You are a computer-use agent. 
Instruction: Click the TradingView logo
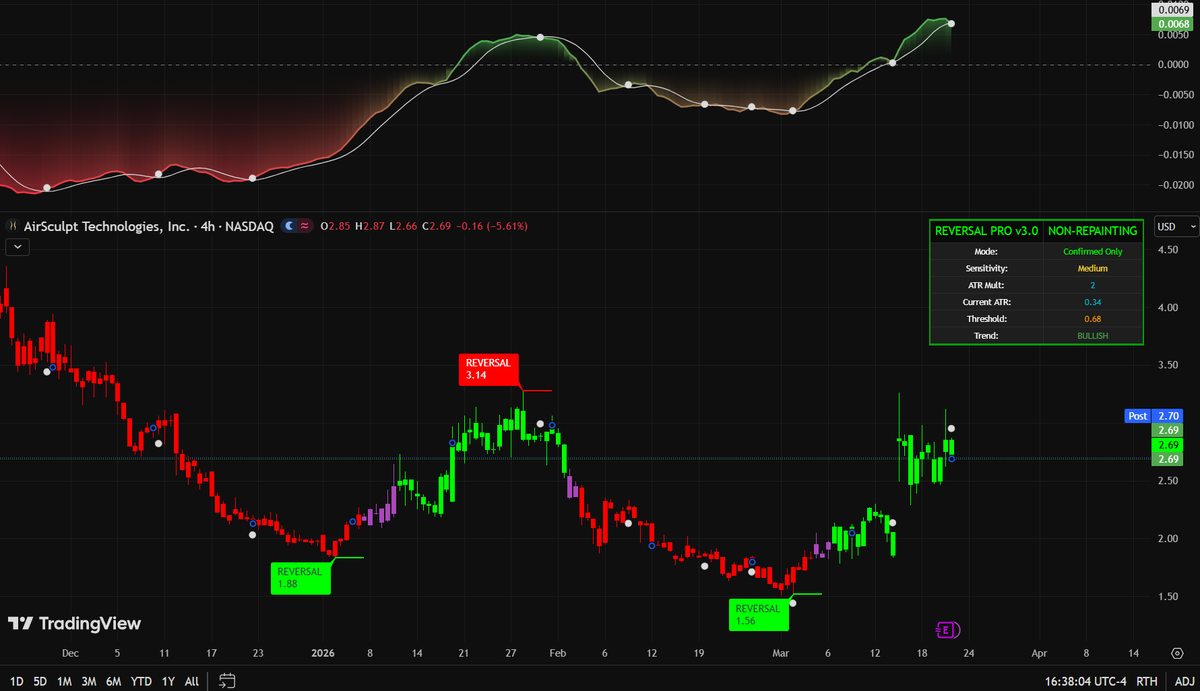coord(74,624)
